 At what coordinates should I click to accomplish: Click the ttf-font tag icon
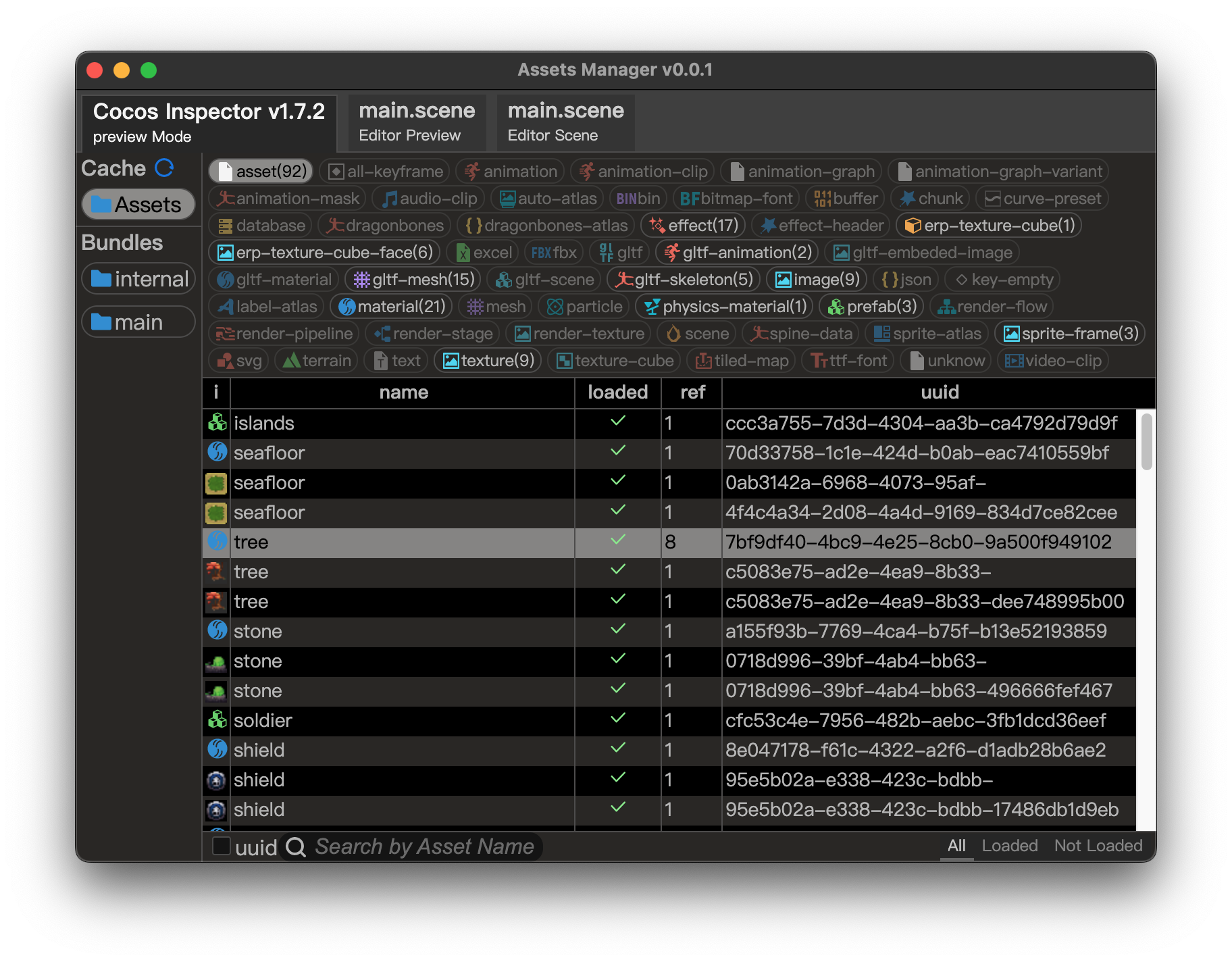819,361
